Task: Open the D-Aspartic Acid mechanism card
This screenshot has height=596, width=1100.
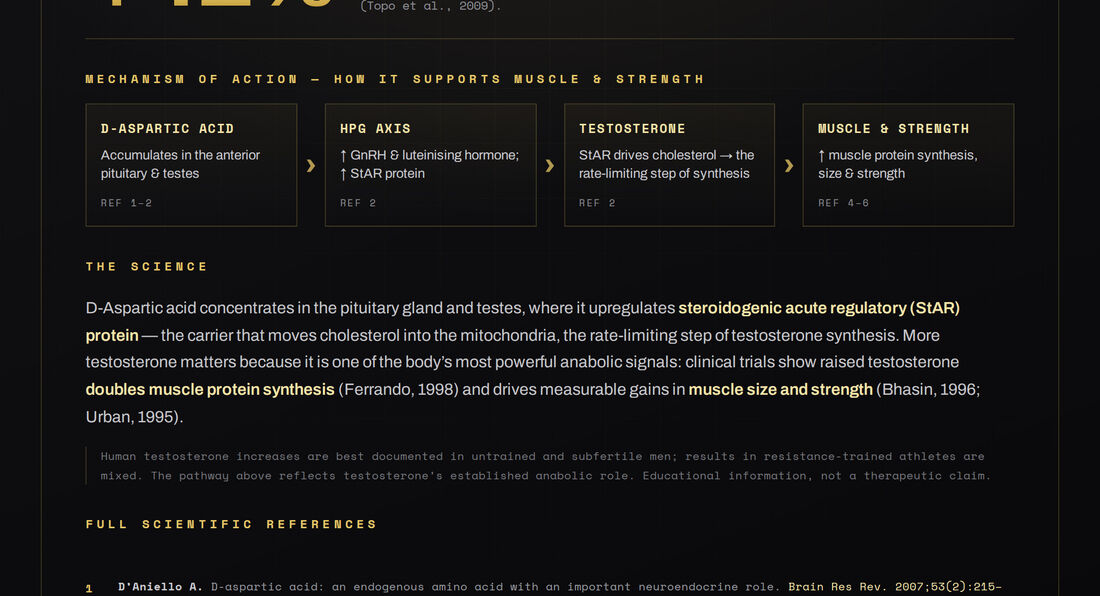Action: tap(192, 165)
